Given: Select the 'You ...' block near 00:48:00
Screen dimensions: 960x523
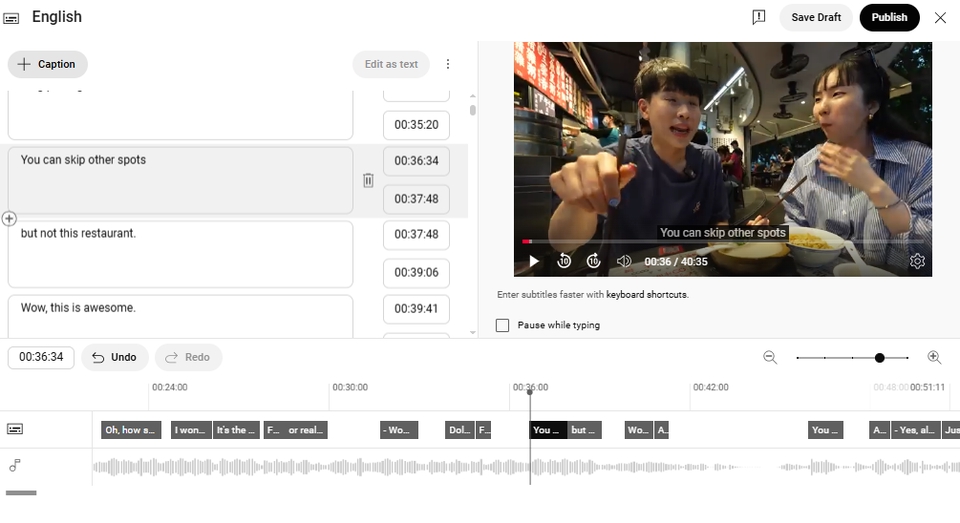Looking at the screenshot, I should tap(825, 430).
